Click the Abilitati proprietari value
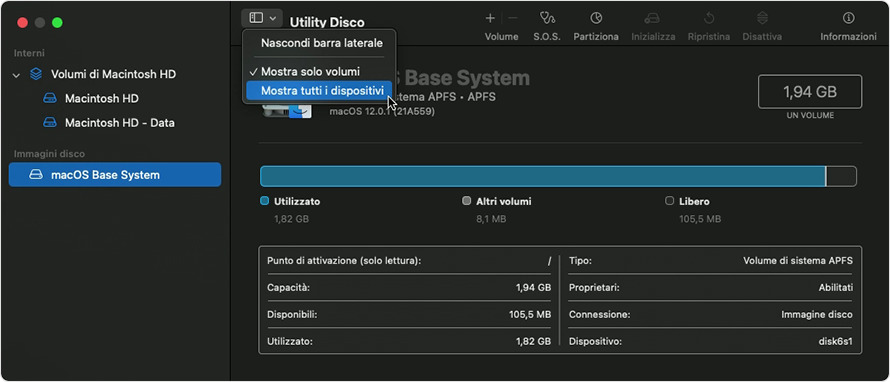 (x=836, y=288)
